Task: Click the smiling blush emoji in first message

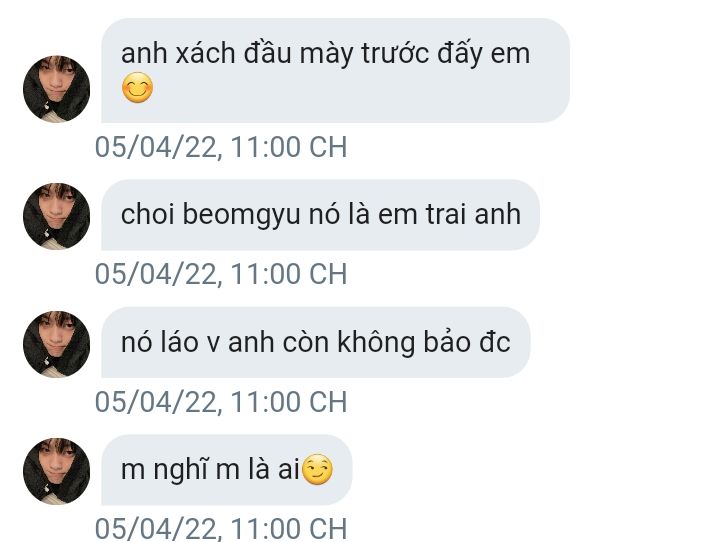Action: click(x=137, y=88)
